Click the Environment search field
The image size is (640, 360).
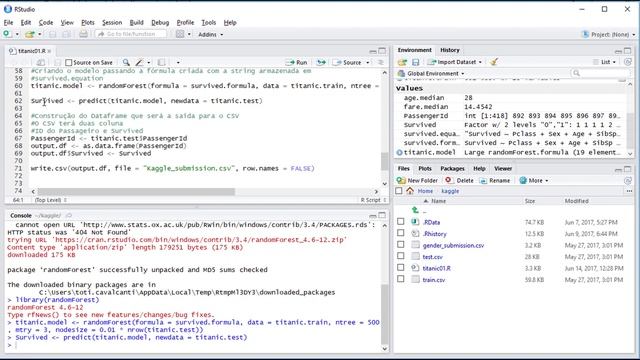(x=601, y=73)
